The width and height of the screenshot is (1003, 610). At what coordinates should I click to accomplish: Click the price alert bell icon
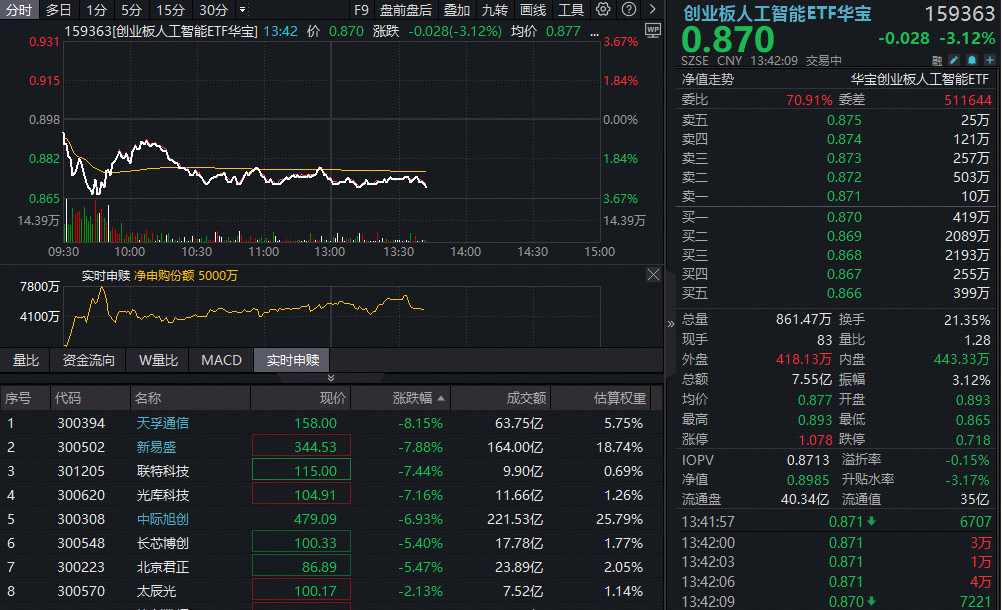(970, 60)
